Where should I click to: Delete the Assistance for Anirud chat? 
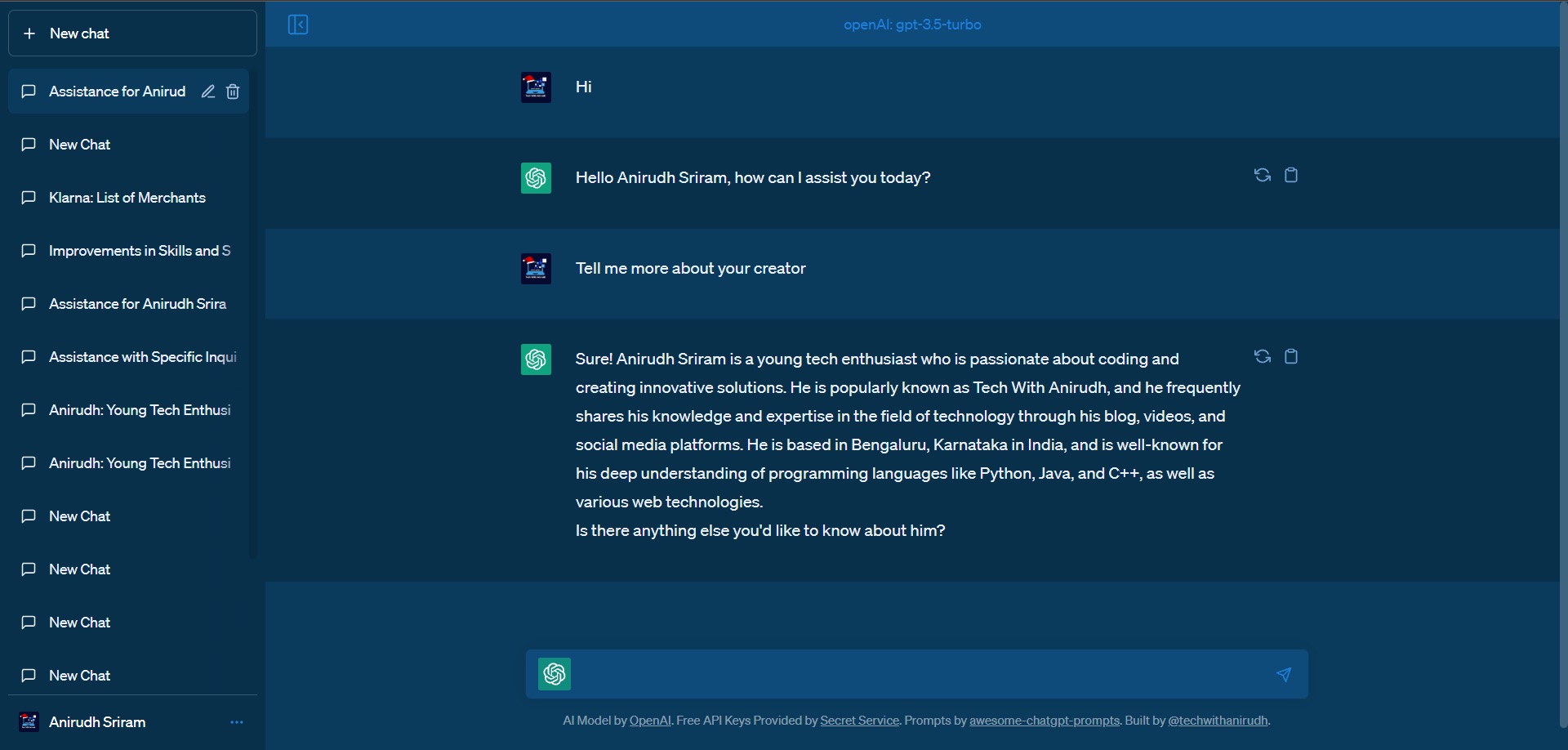coord(233,92)
